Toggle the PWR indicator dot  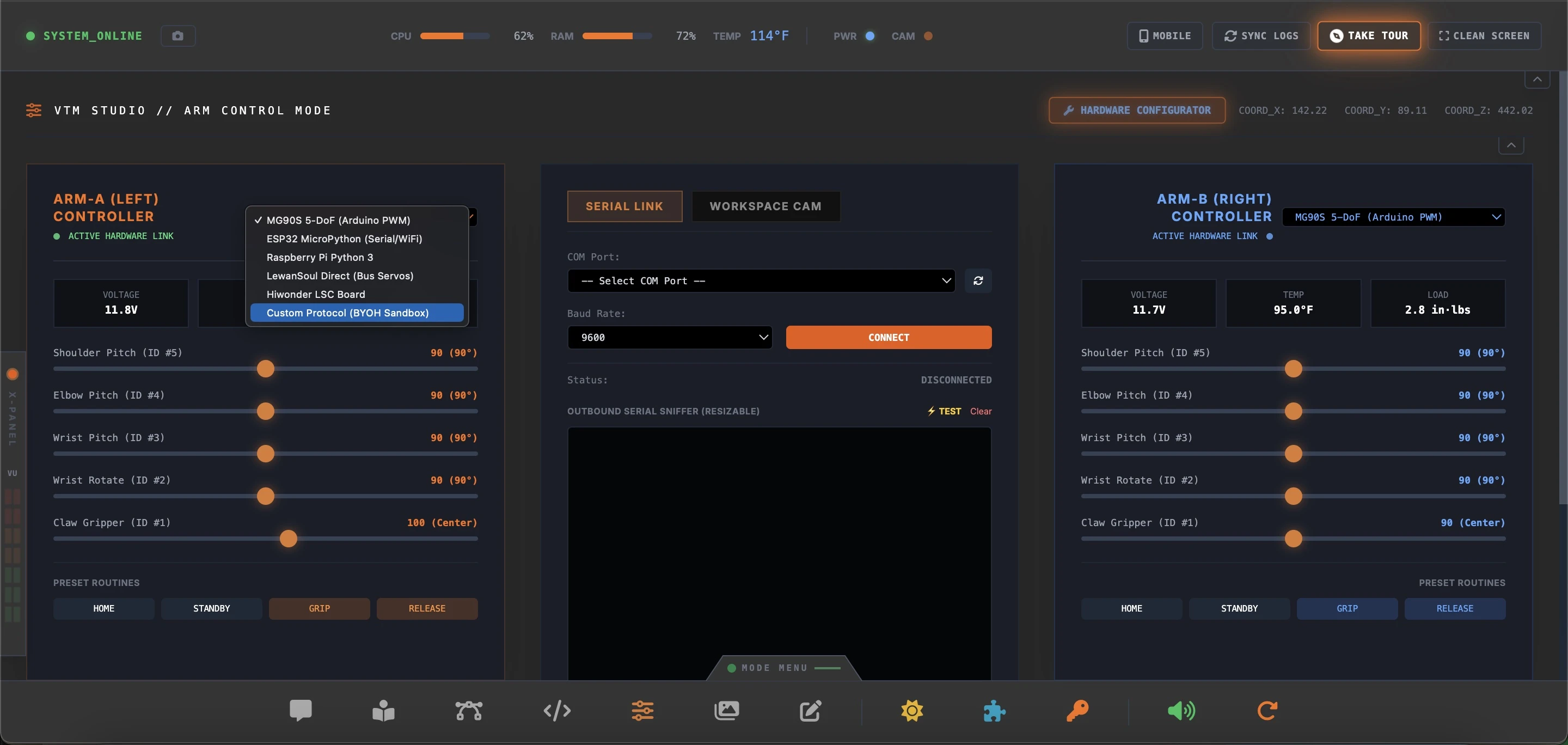pos(870,36)
